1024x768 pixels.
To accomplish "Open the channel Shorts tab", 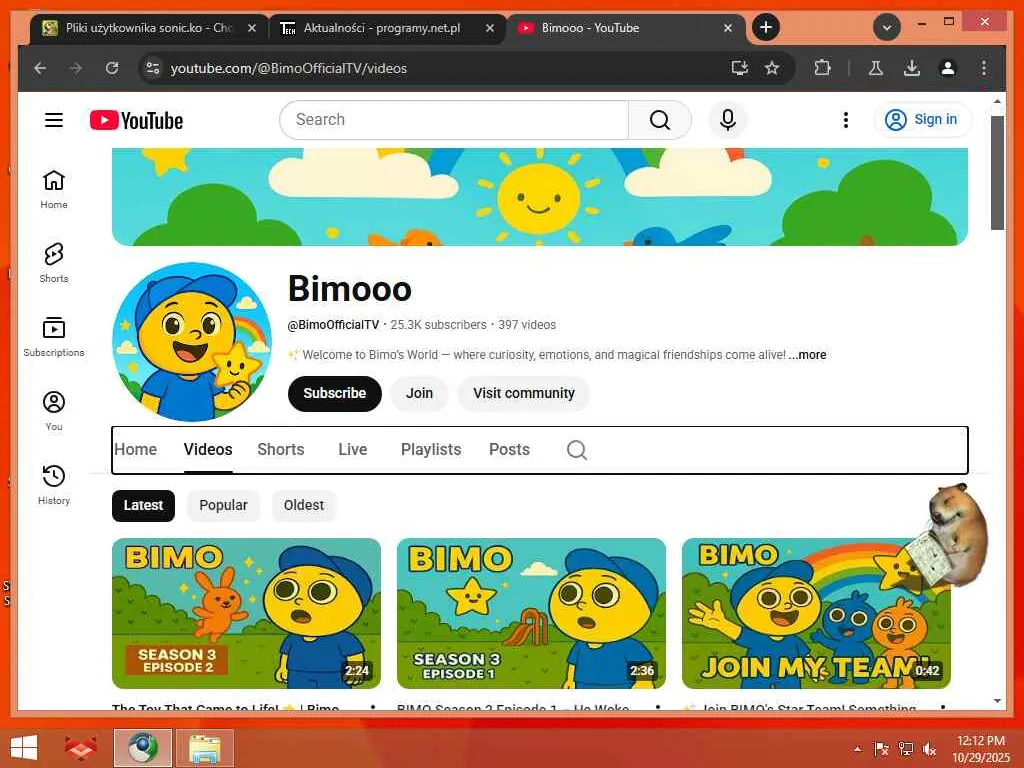I will (281, 449).
